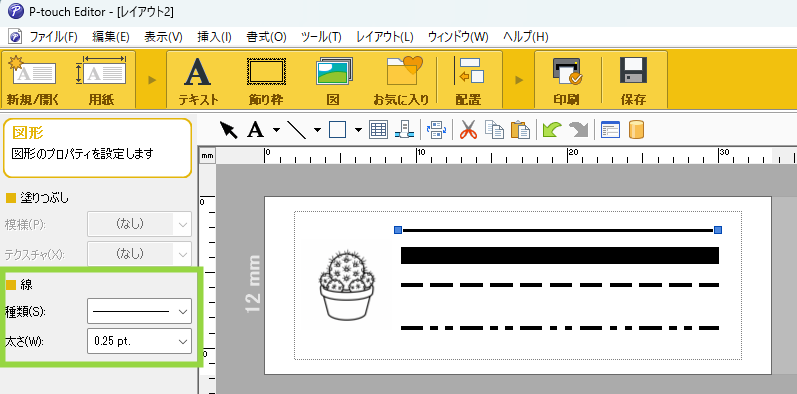Open the テクスチャ(X) texture dropdown
This screenshot has height=394, width=797.
(140, 253)
